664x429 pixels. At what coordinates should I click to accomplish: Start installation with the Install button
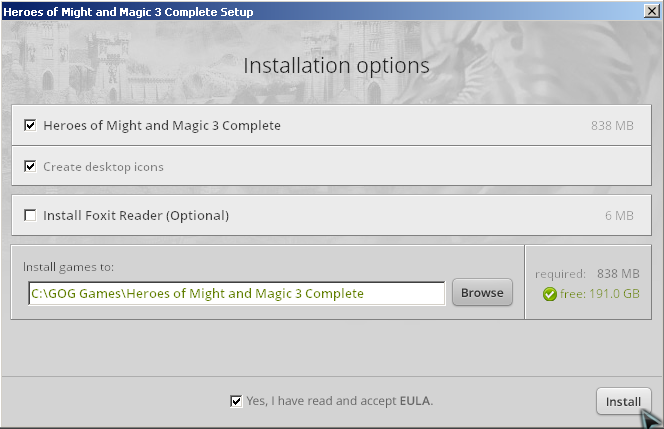(x=623, y=401)
